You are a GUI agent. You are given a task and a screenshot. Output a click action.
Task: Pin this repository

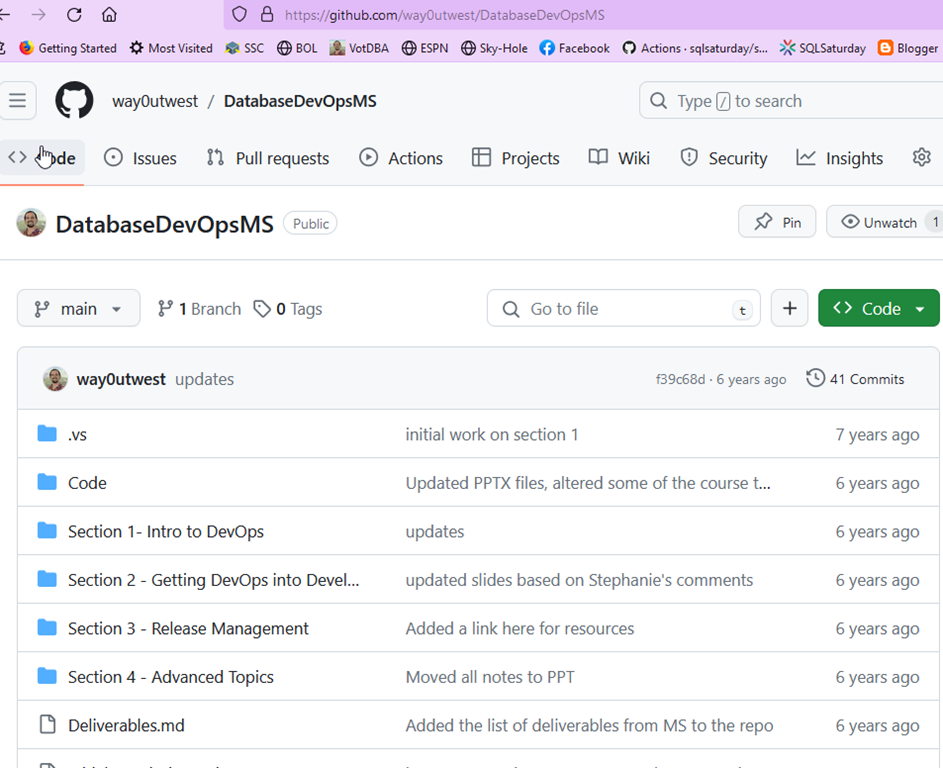[777, 222]
